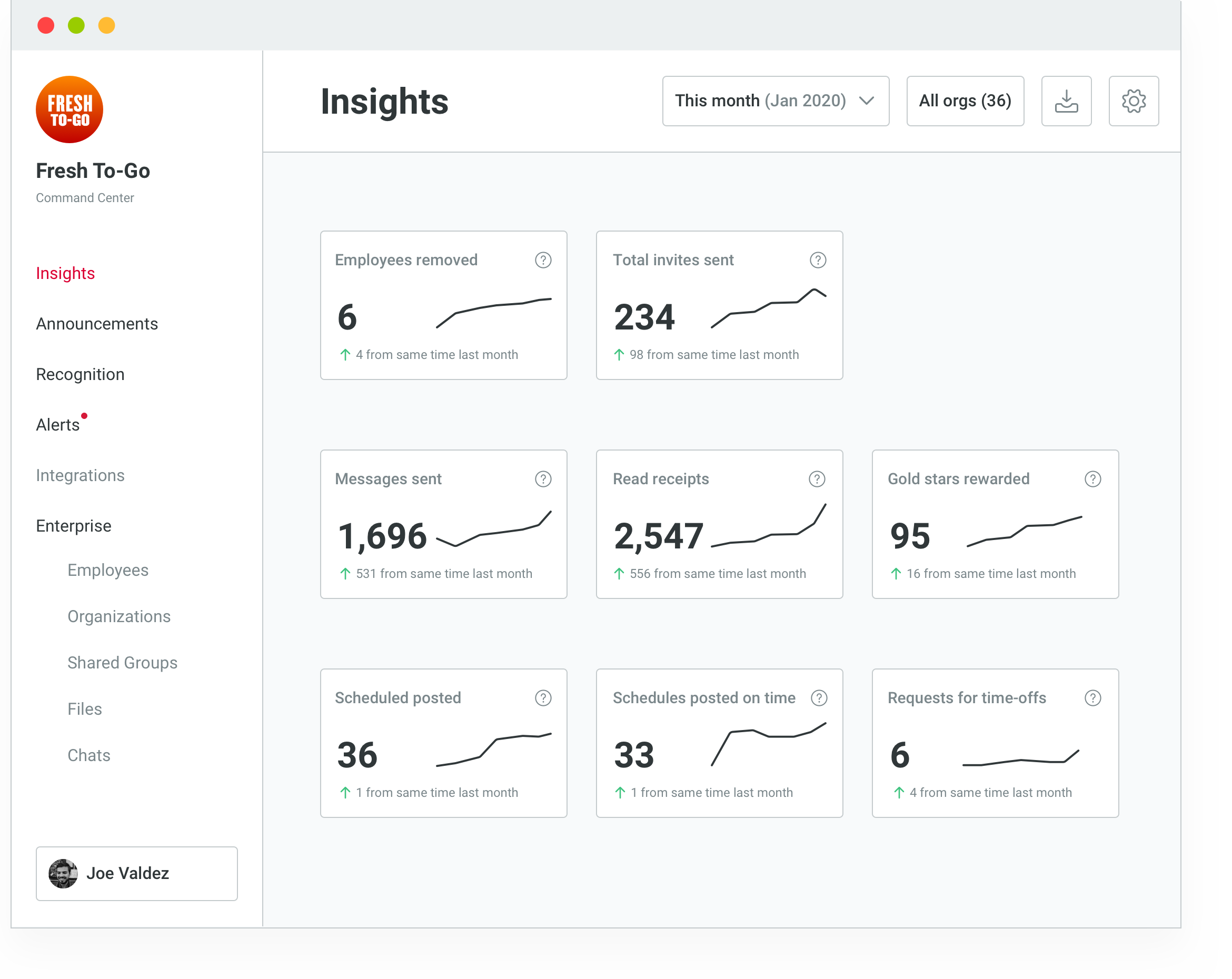Click help icon on Read receipts card
1232x979 pixels.
(817, 478)
